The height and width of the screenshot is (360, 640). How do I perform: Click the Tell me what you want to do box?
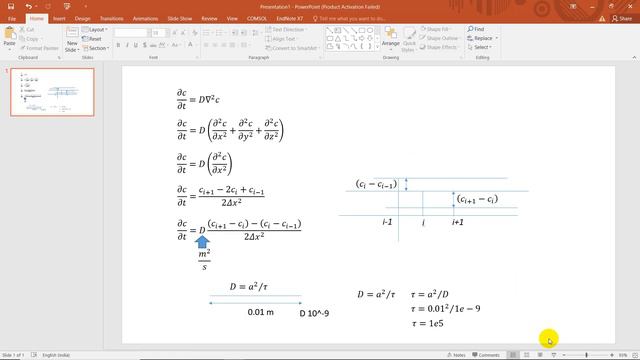[349, 19]
